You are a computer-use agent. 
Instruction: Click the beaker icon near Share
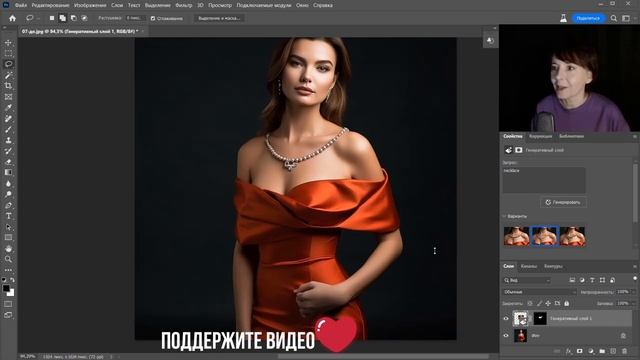[x=563, y=18]
